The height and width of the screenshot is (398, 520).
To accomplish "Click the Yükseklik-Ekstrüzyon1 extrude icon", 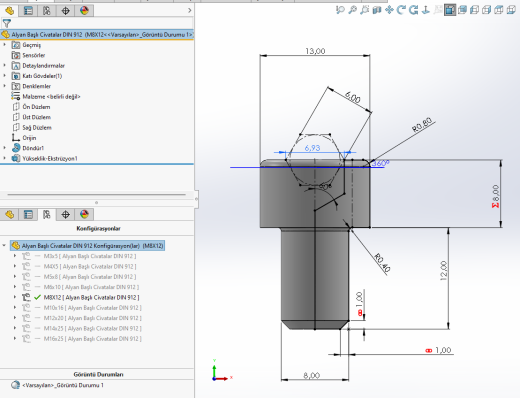I will (x=16, y=158).
